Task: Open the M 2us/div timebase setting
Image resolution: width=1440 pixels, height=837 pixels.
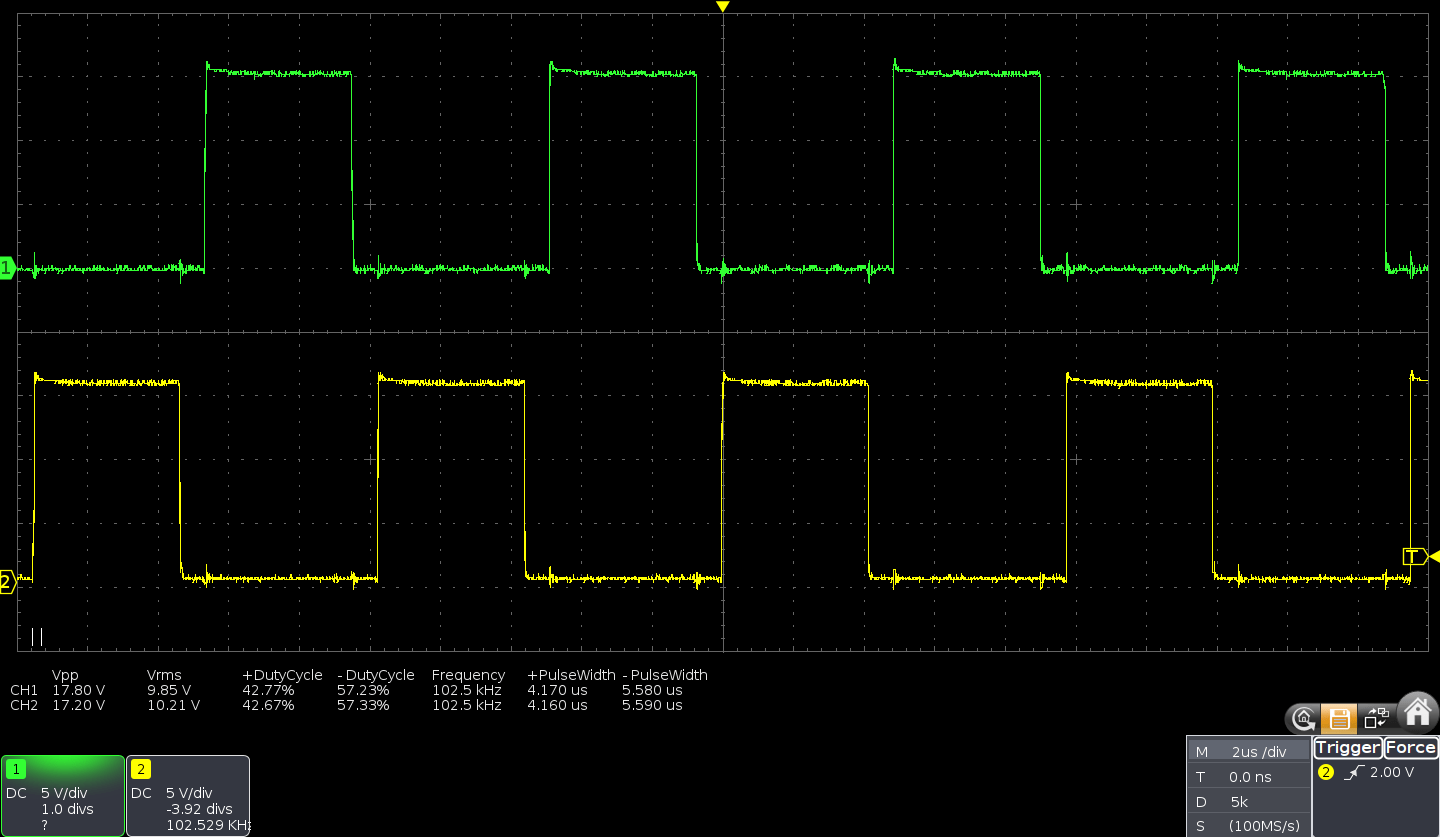Action: [1248, 751]
